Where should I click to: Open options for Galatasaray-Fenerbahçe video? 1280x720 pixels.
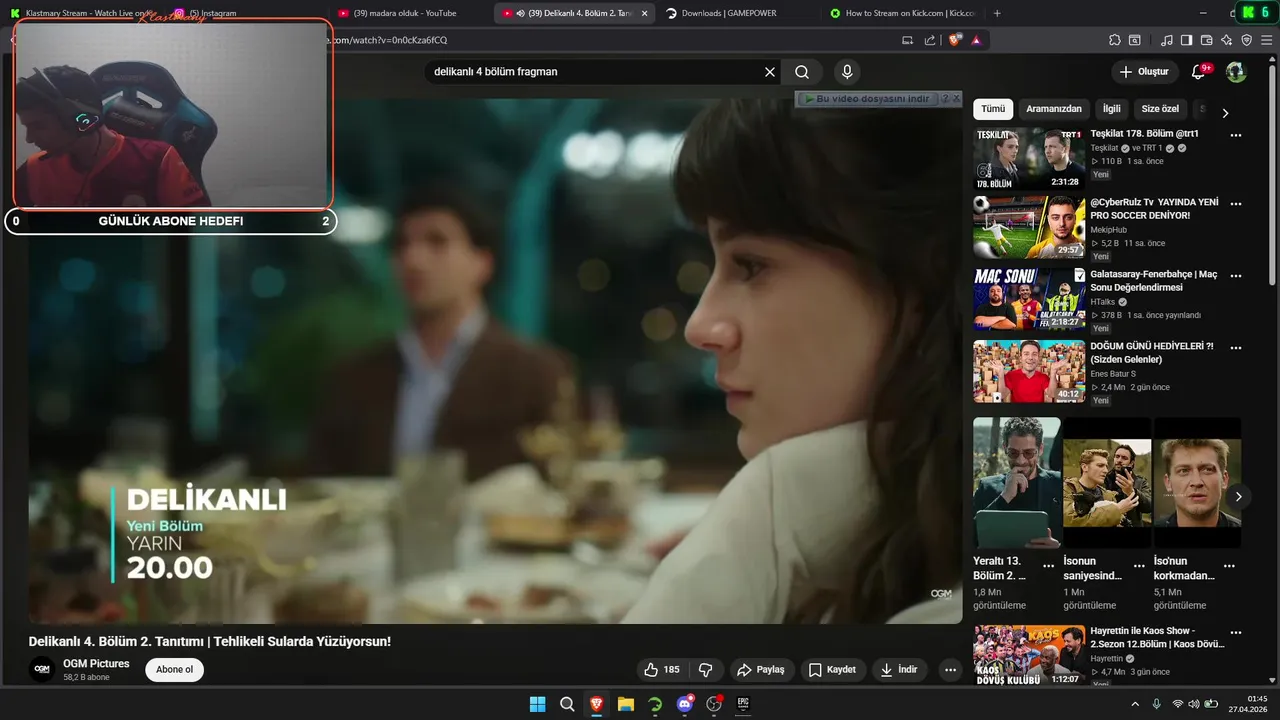point(1236,275)
